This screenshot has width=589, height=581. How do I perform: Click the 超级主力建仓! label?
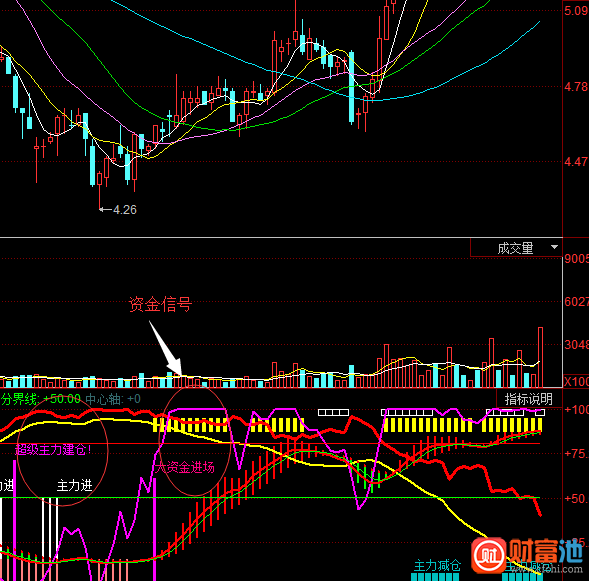[53, 449]
